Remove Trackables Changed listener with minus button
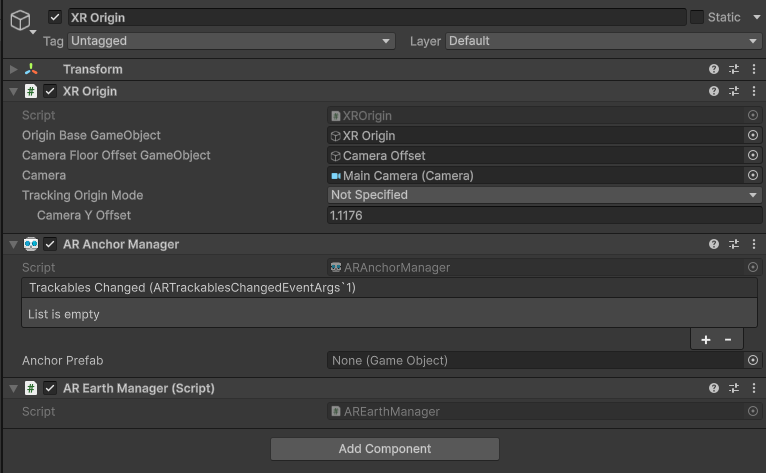The width and height of the screenshot is (766, 473). click(728, 340)
